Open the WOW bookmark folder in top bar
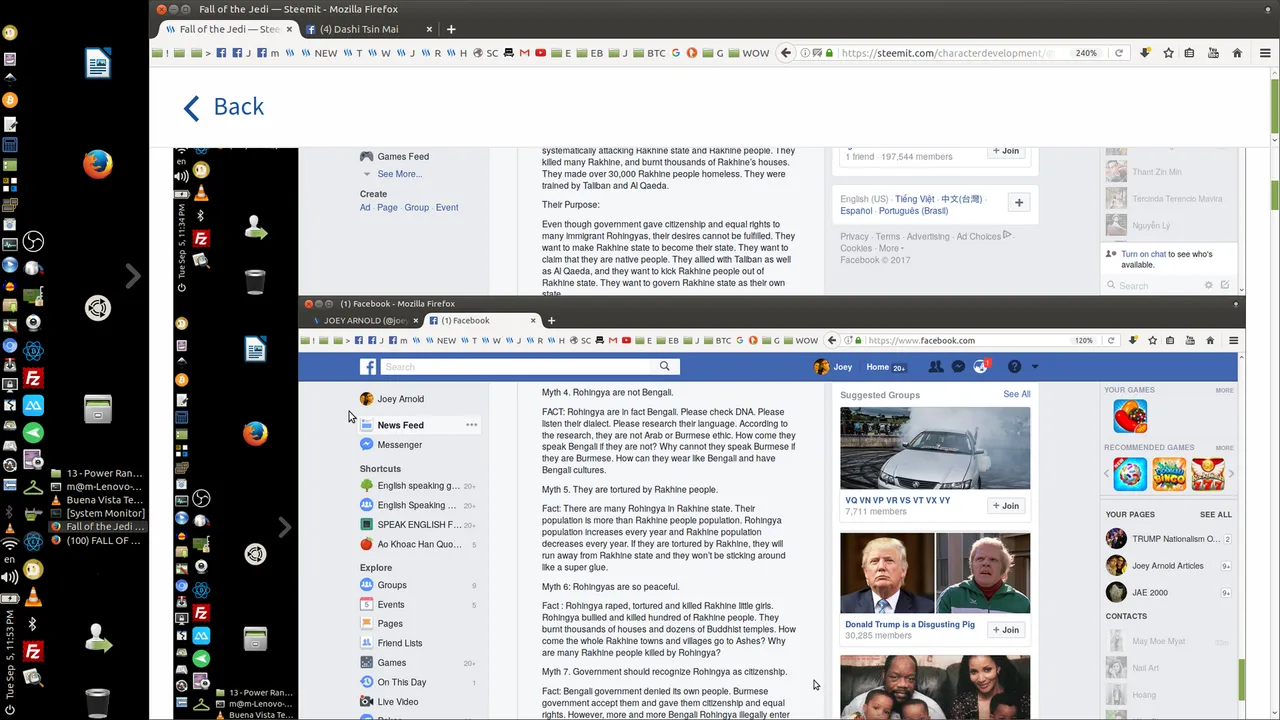 click(748, 53)
